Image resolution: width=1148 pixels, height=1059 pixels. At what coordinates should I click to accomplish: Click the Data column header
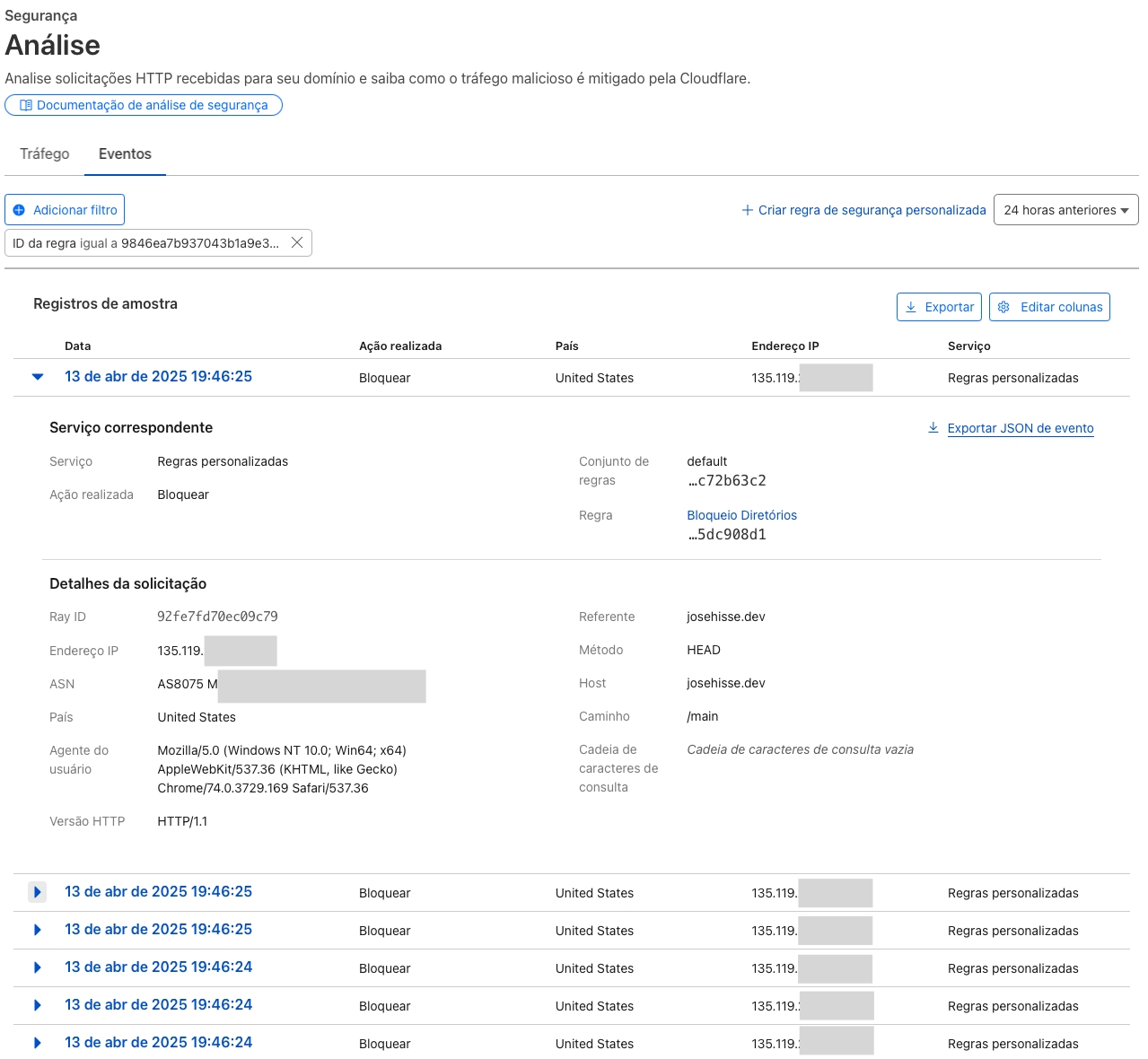click(78, 346)
